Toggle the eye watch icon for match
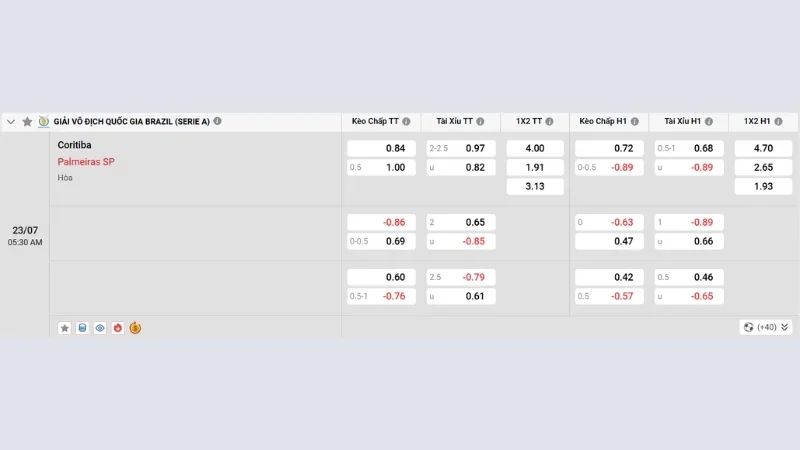The image size is (800, 450). [100, 328]
